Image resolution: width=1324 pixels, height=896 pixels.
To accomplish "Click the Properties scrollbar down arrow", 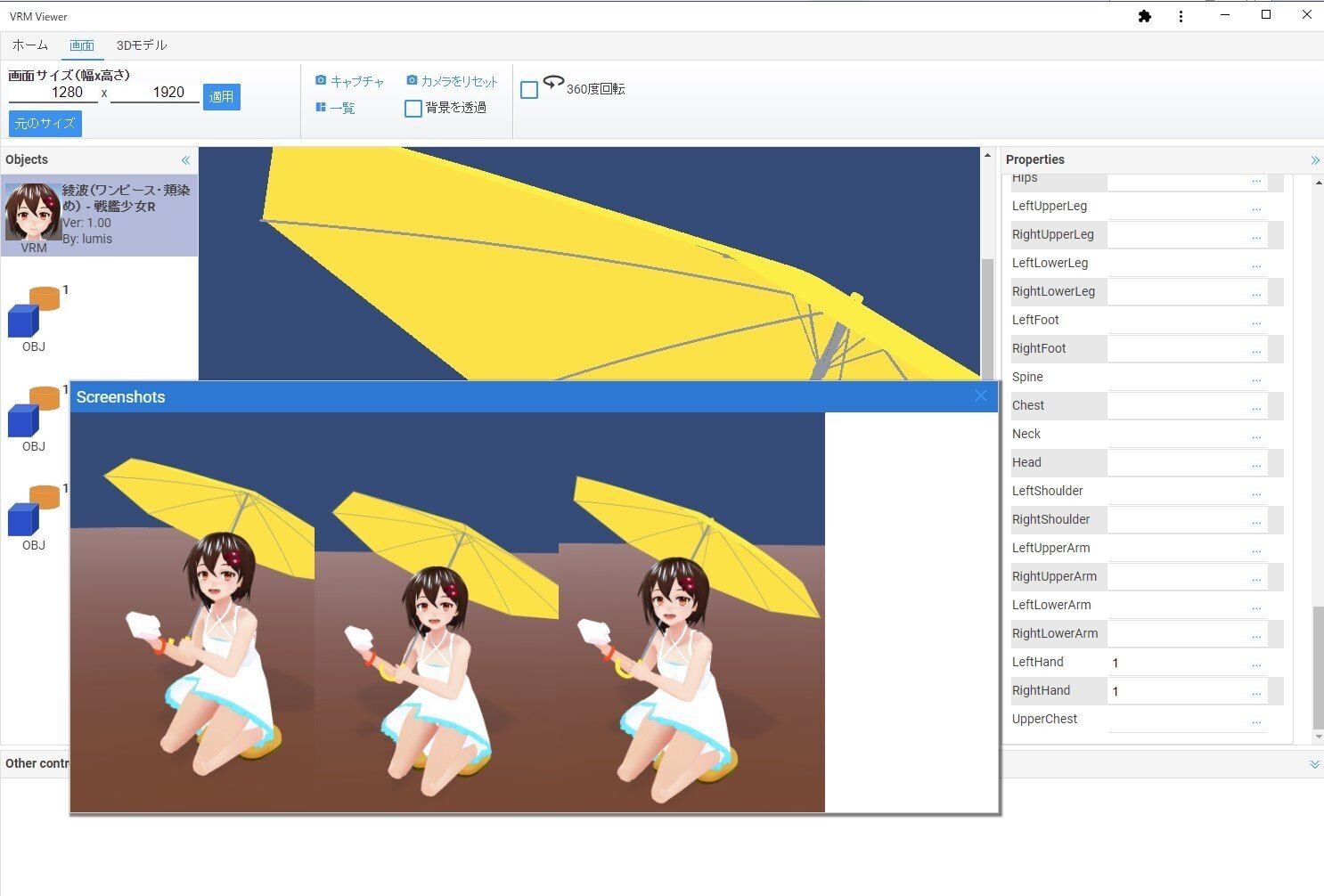I will pyautogui.click(x=1319, y=737).
